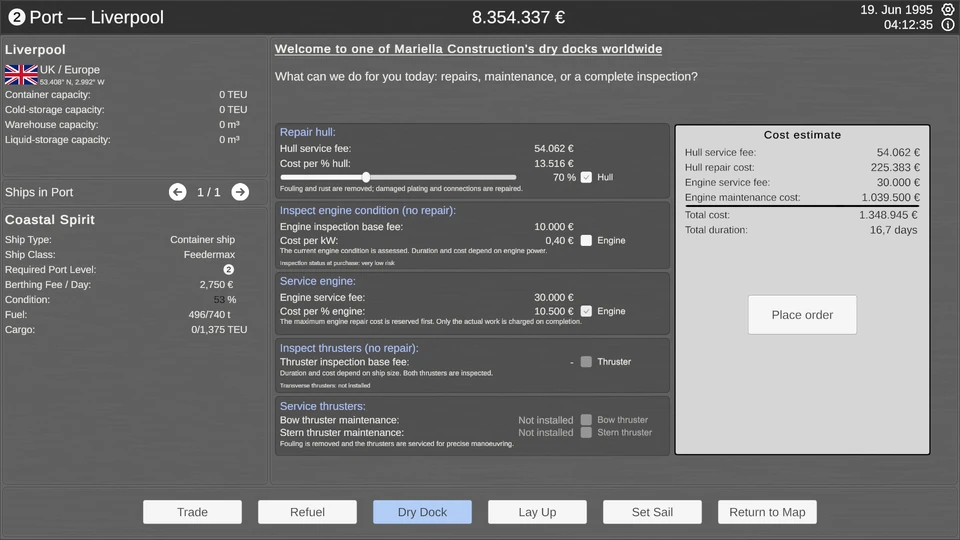Click the port level 2 badge in header

click(17, 17)
